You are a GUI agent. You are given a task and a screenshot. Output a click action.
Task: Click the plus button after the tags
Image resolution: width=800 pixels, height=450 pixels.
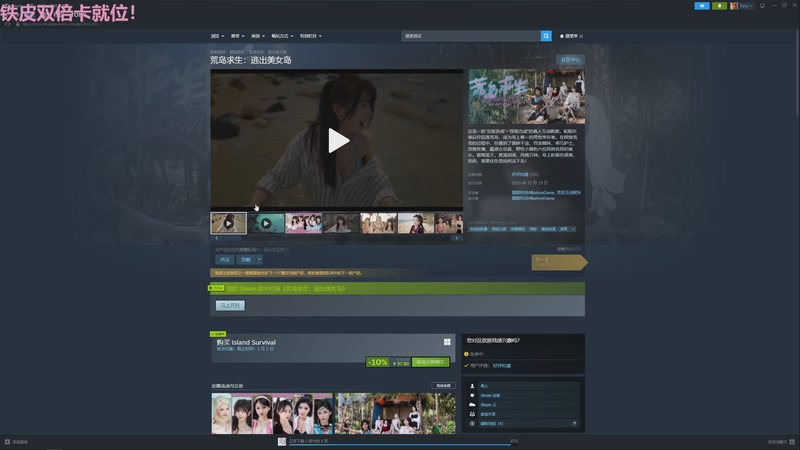[573, 229]
